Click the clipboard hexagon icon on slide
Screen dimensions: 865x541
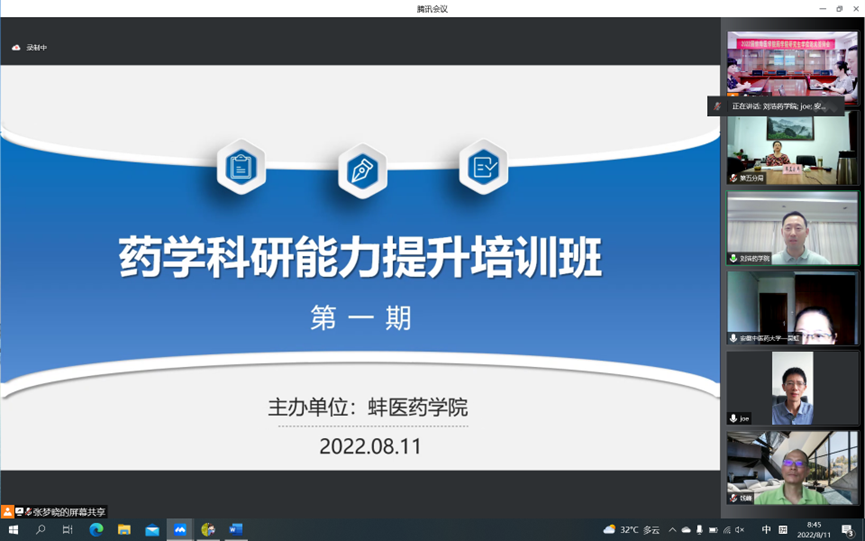240,167
